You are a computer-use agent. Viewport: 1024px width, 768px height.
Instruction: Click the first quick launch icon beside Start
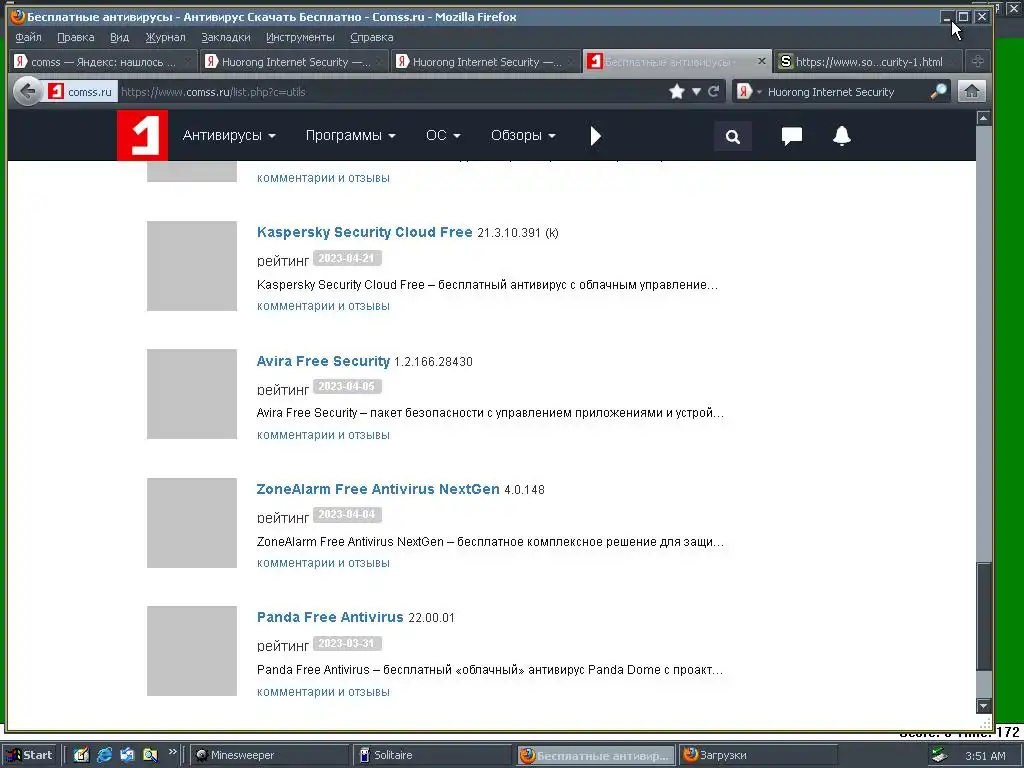pos(81,755)
